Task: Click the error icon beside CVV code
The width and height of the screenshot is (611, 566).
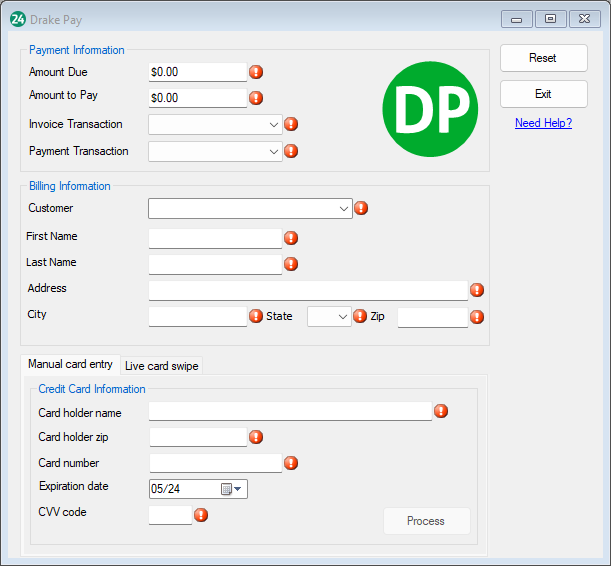Action: [x=201, y=515]
